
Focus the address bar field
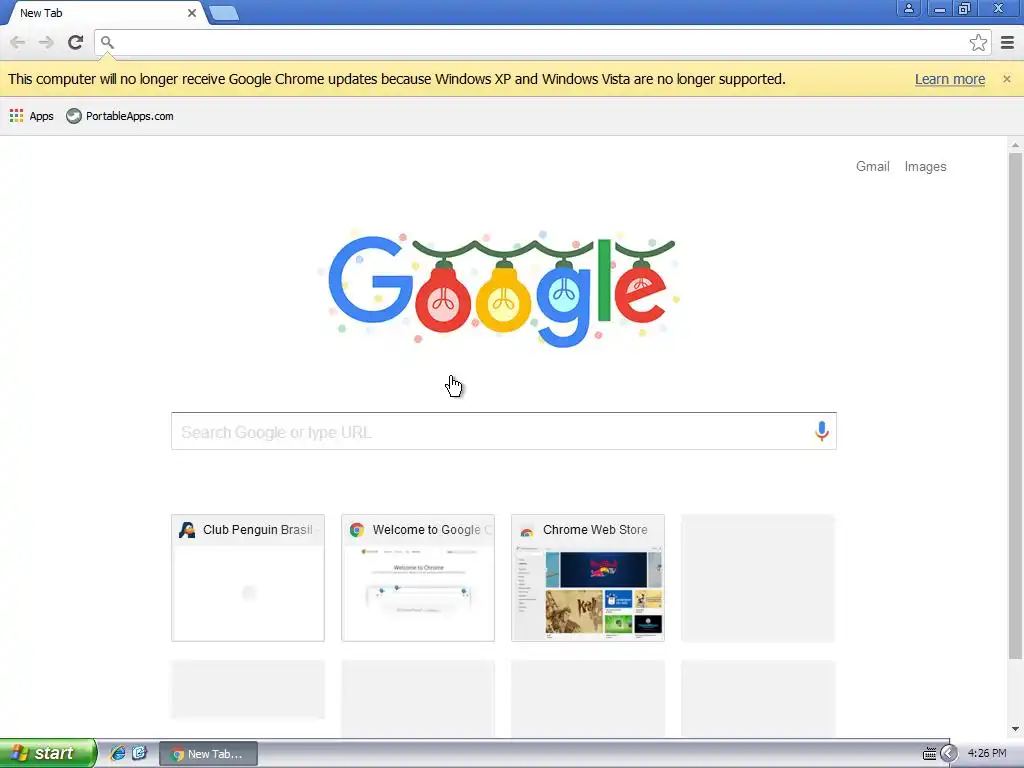coord(542,42)
